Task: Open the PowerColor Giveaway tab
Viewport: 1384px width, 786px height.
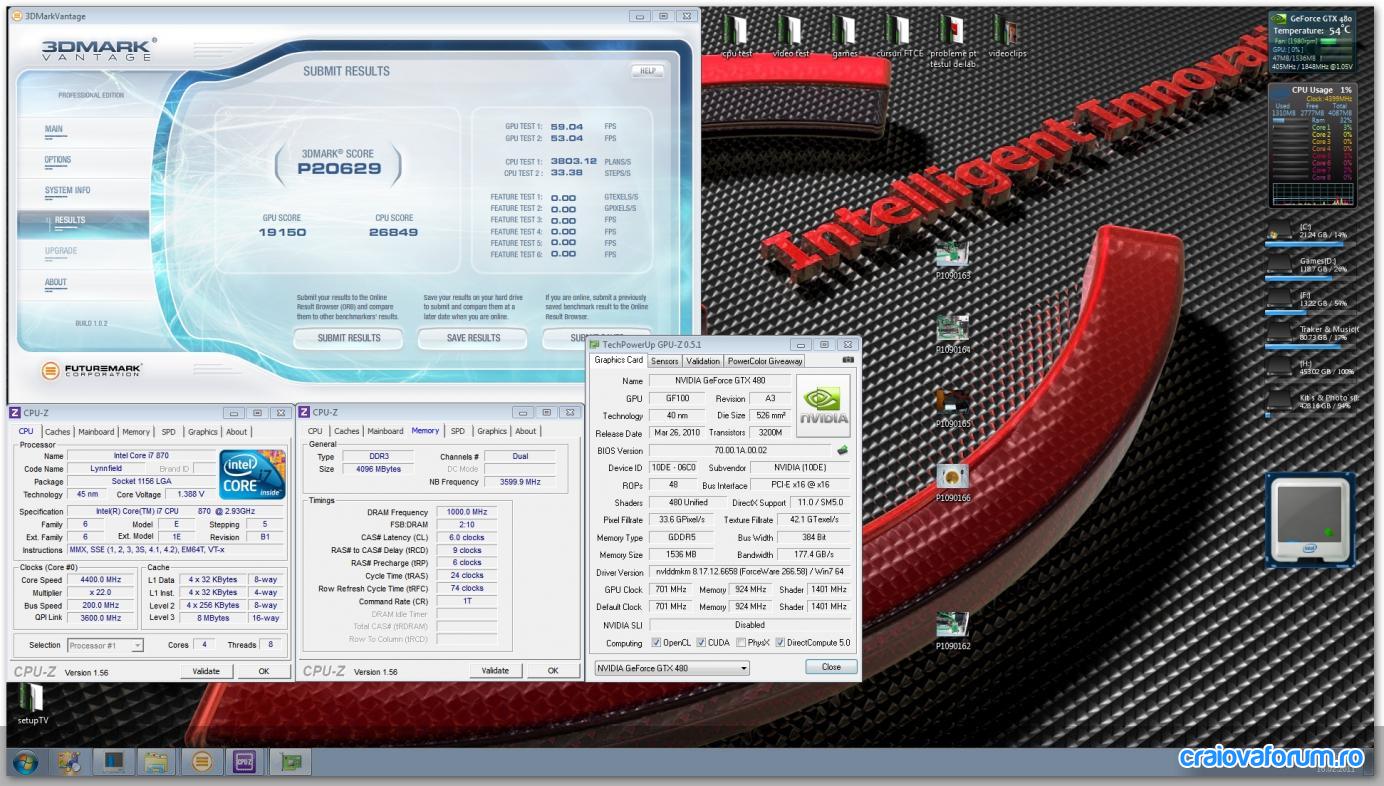Action: [x=765, y=361]
